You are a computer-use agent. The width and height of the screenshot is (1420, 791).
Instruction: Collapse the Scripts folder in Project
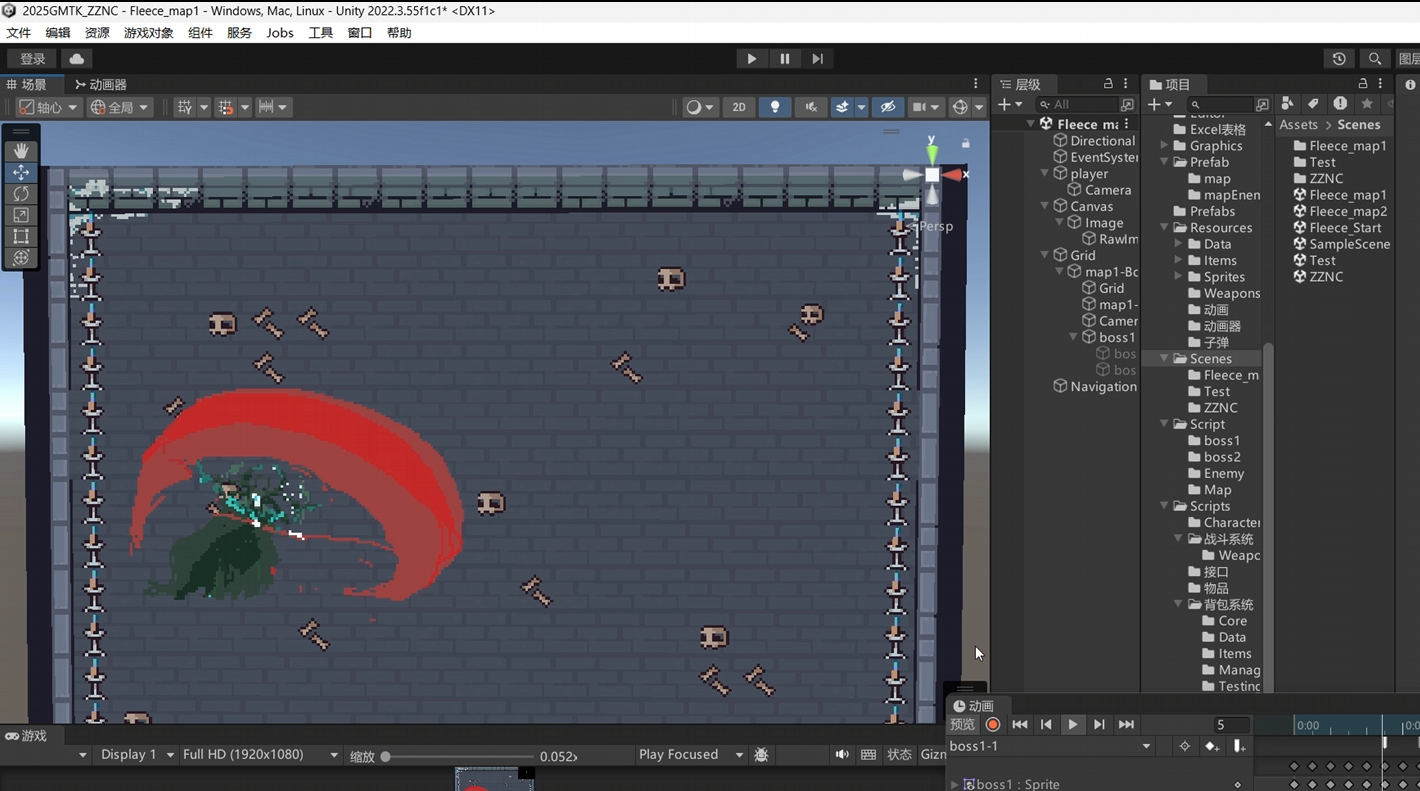pos(1164,507)
